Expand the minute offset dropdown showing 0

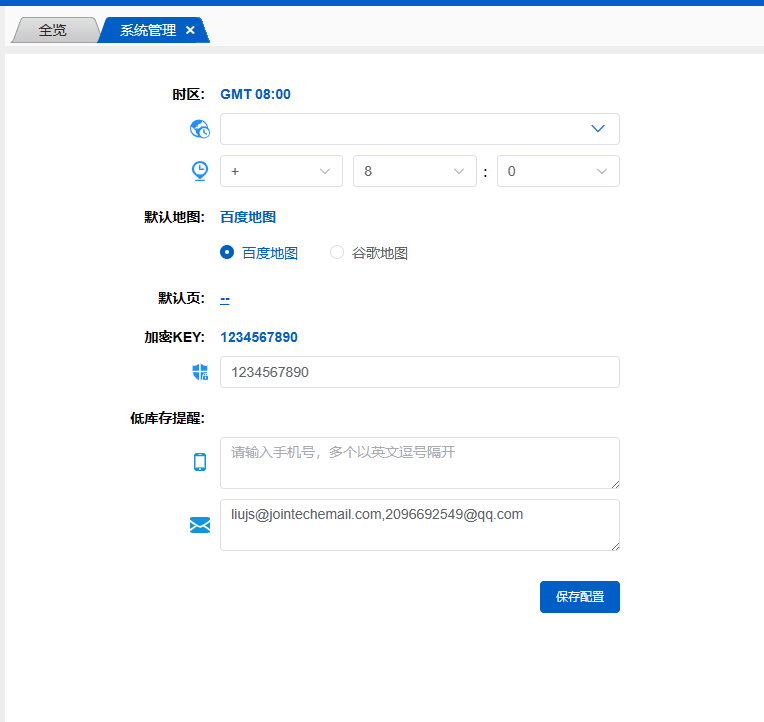[x=558, y=171]
